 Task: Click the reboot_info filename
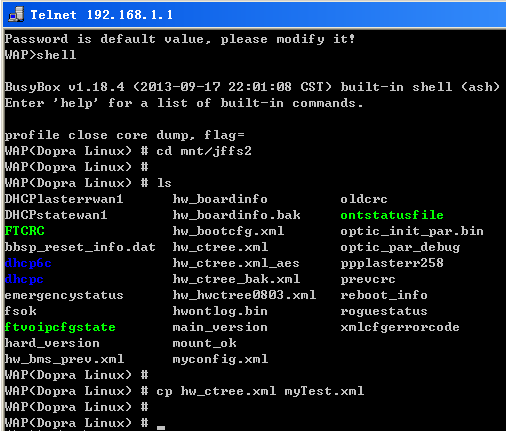click(384, 295)
